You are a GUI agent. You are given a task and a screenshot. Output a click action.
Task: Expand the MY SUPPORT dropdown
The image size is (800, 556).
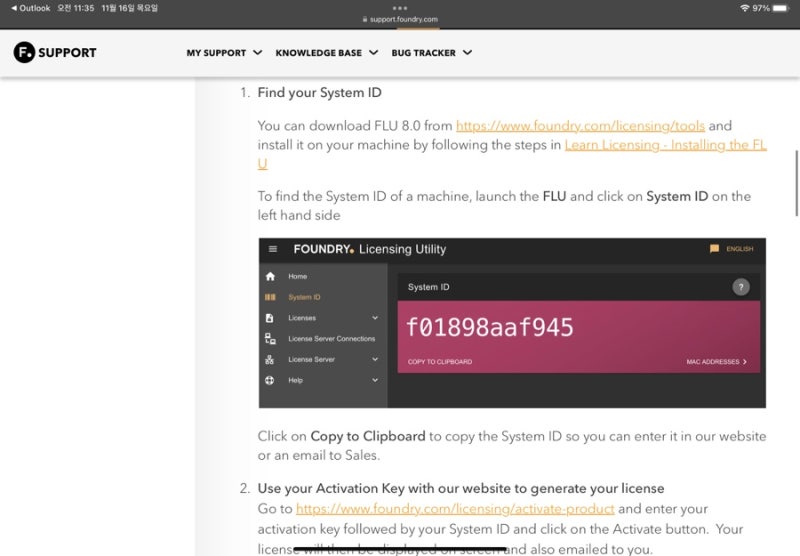tap(224, 53)
